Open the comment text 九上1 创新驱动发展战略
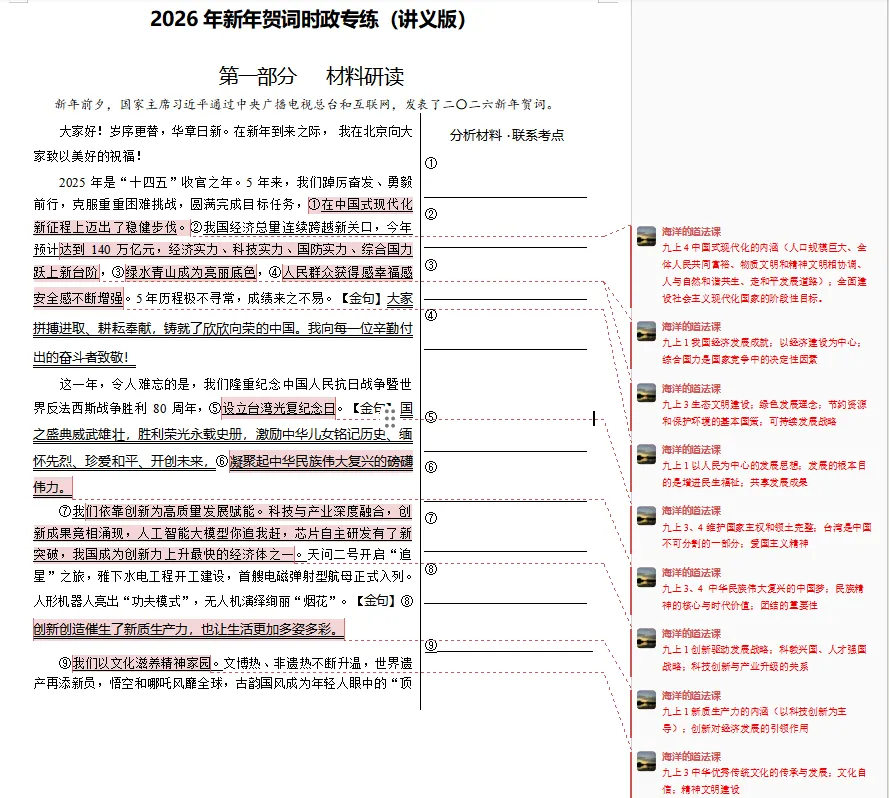 (x=764, y=658)
